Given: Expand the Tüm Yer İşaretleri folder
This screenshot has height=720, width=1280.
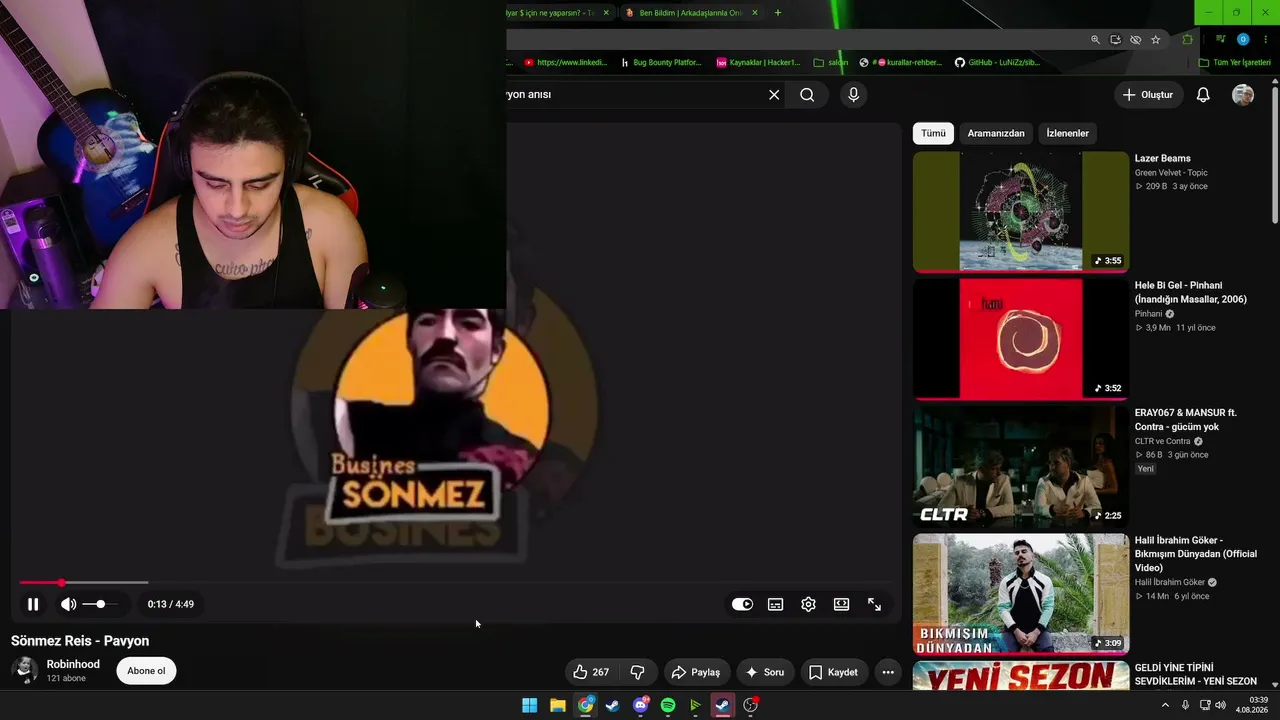Looking at the screenshot, I should [x=1234, y=62].
